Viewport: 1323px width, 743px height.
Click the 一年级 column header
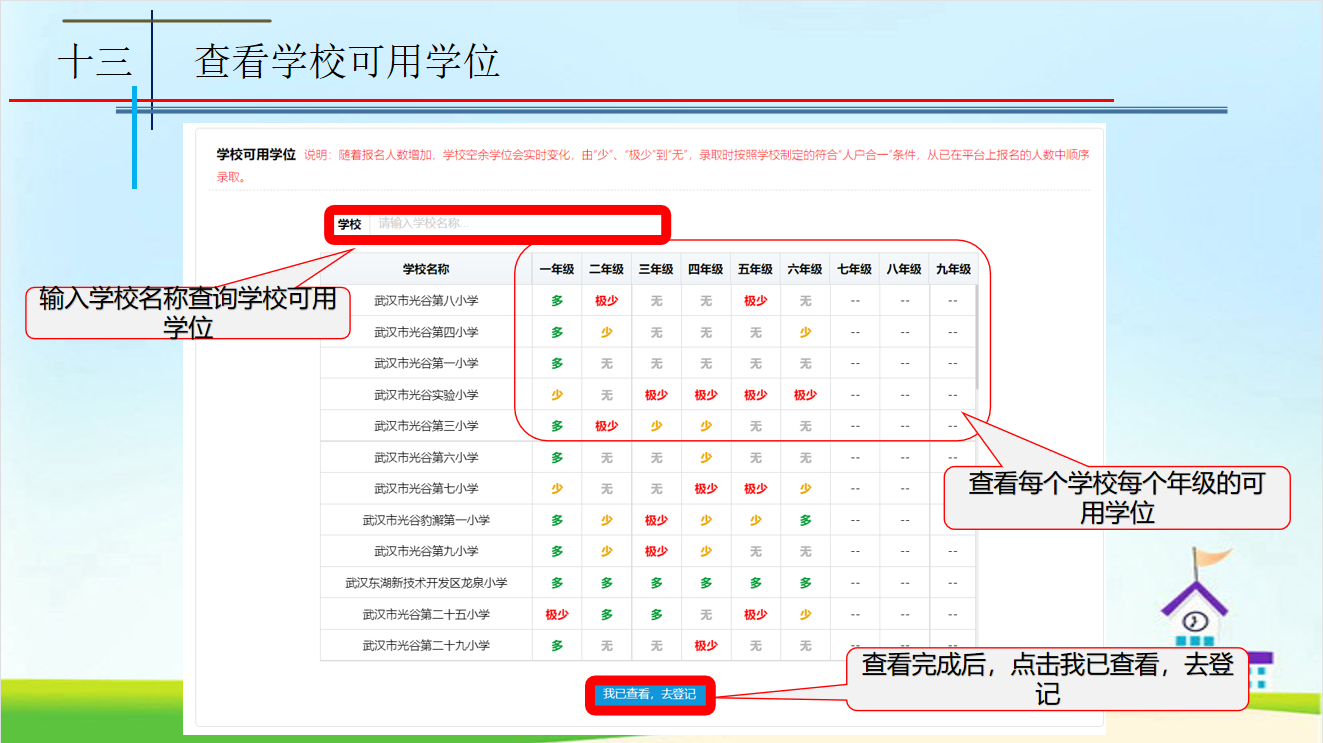(x=557, y=269)
